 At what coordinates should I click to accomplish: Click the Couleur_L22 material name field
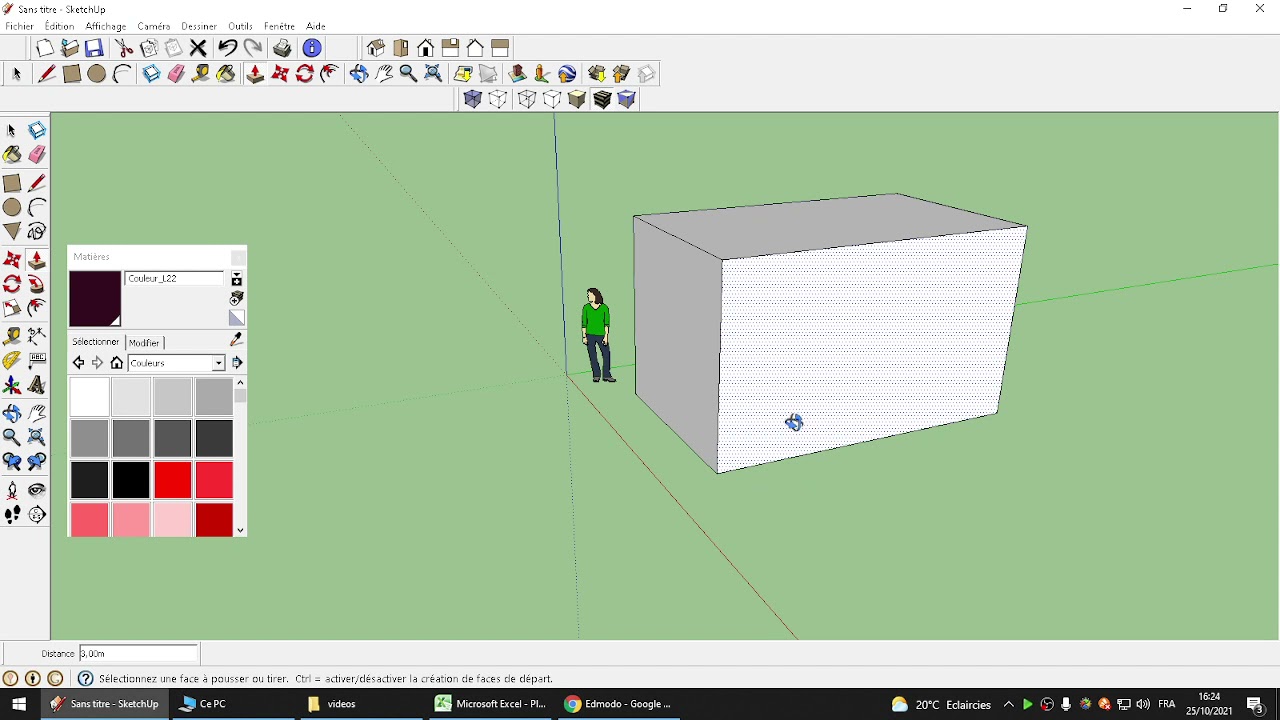[174, 278]
